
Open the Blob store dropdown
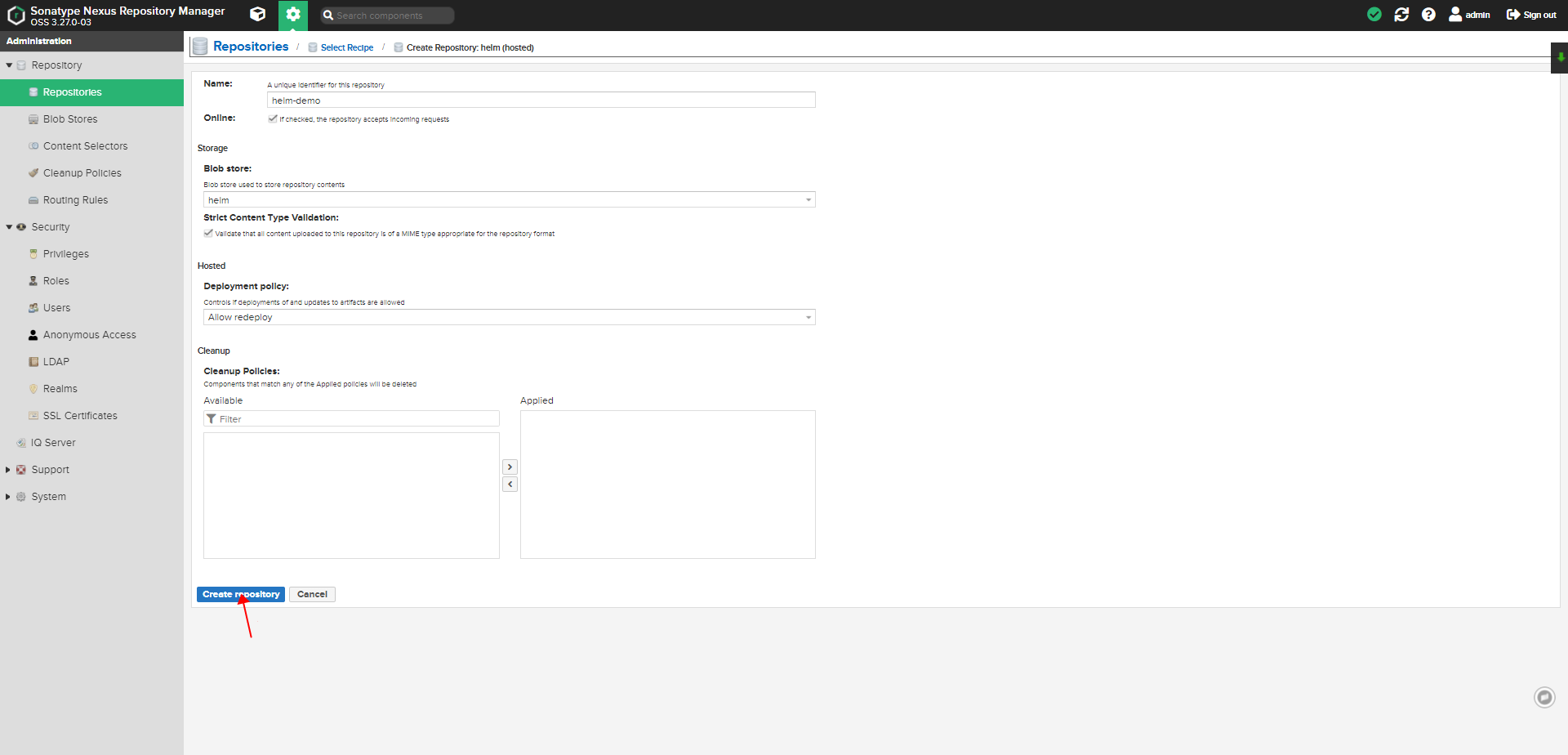[x=510, y=199]
